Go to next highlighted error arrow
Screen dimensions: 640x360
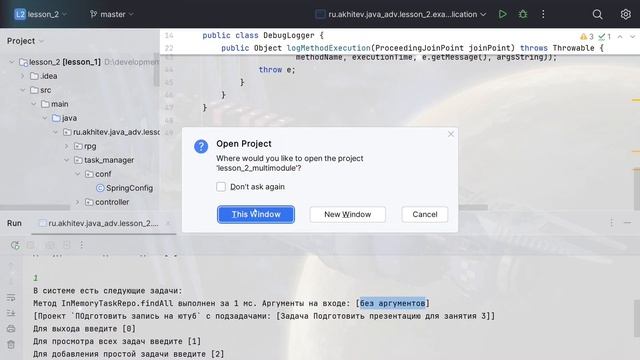[632, 37]
